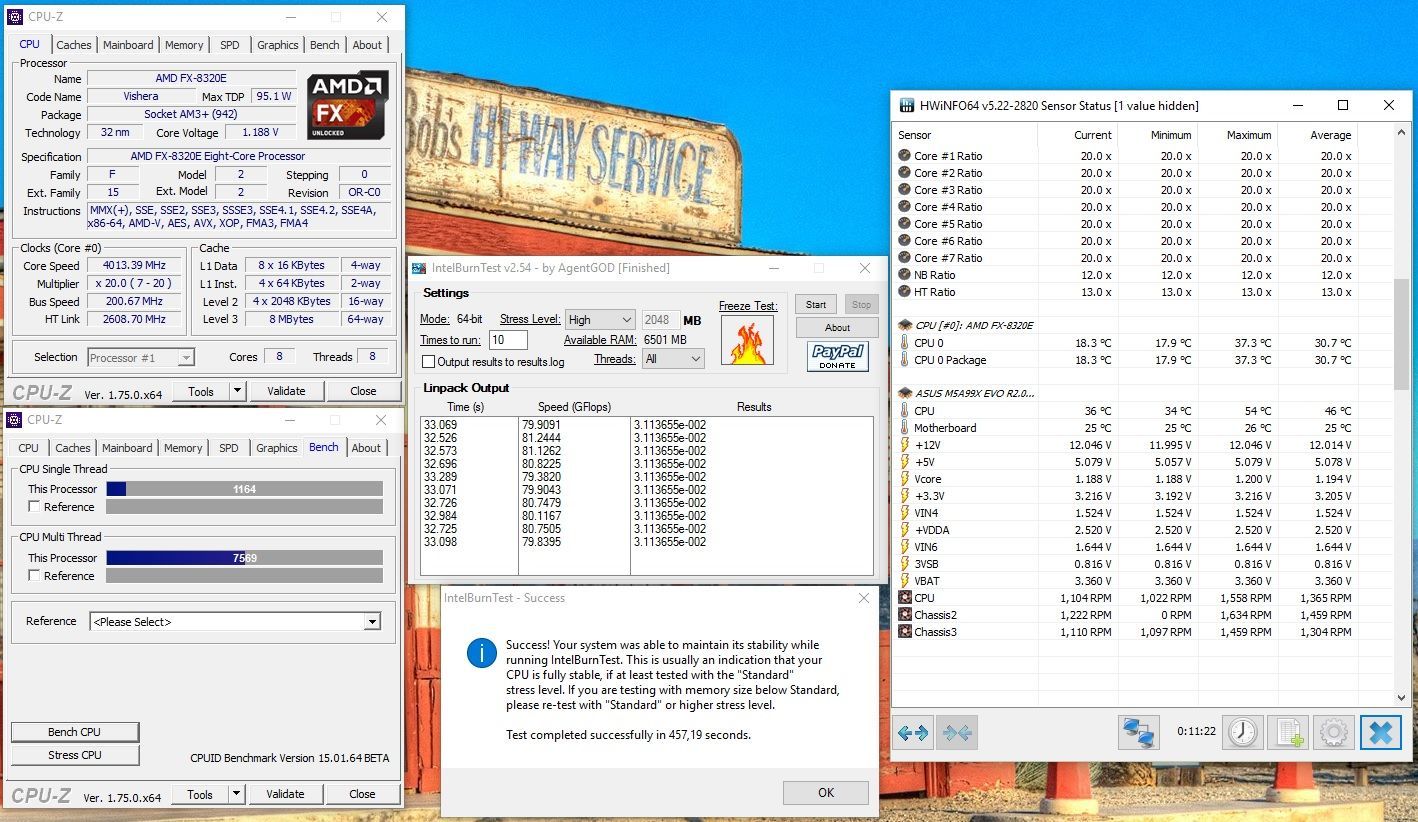1418x822 pixels.
Task: Open SPD tab in bottom CPU-Z window
Action: pyautogui.click(x=229, y=448)
